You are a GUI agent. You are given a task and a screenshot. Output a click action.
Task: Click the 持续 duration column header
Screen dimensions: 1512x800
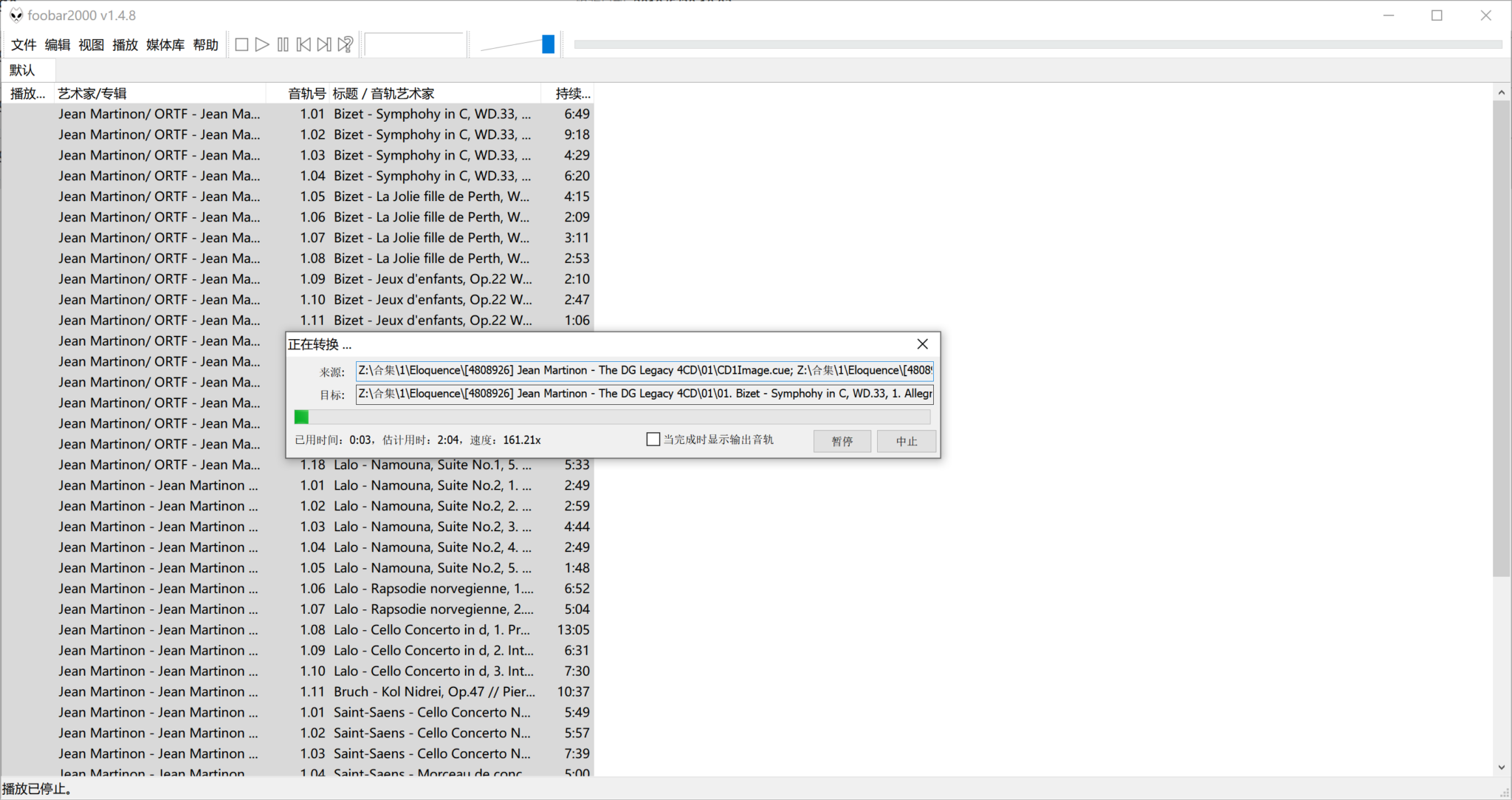tap(567, 94)
